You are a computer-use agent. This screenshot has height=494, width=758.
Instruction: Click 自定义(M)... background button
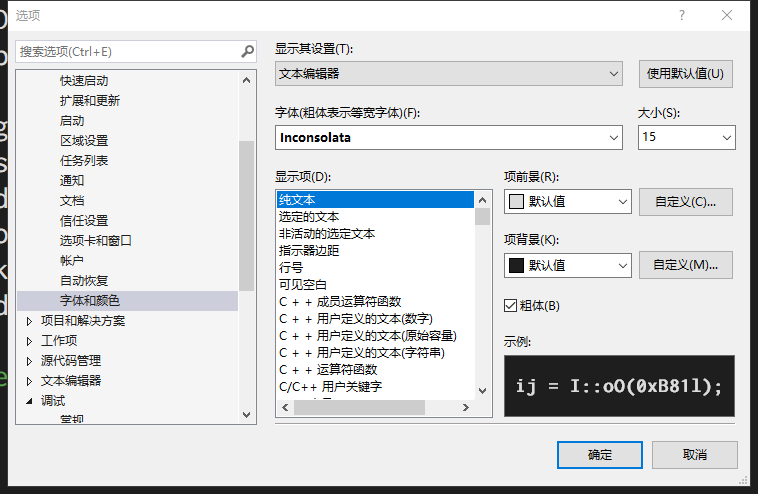[685, 265]
